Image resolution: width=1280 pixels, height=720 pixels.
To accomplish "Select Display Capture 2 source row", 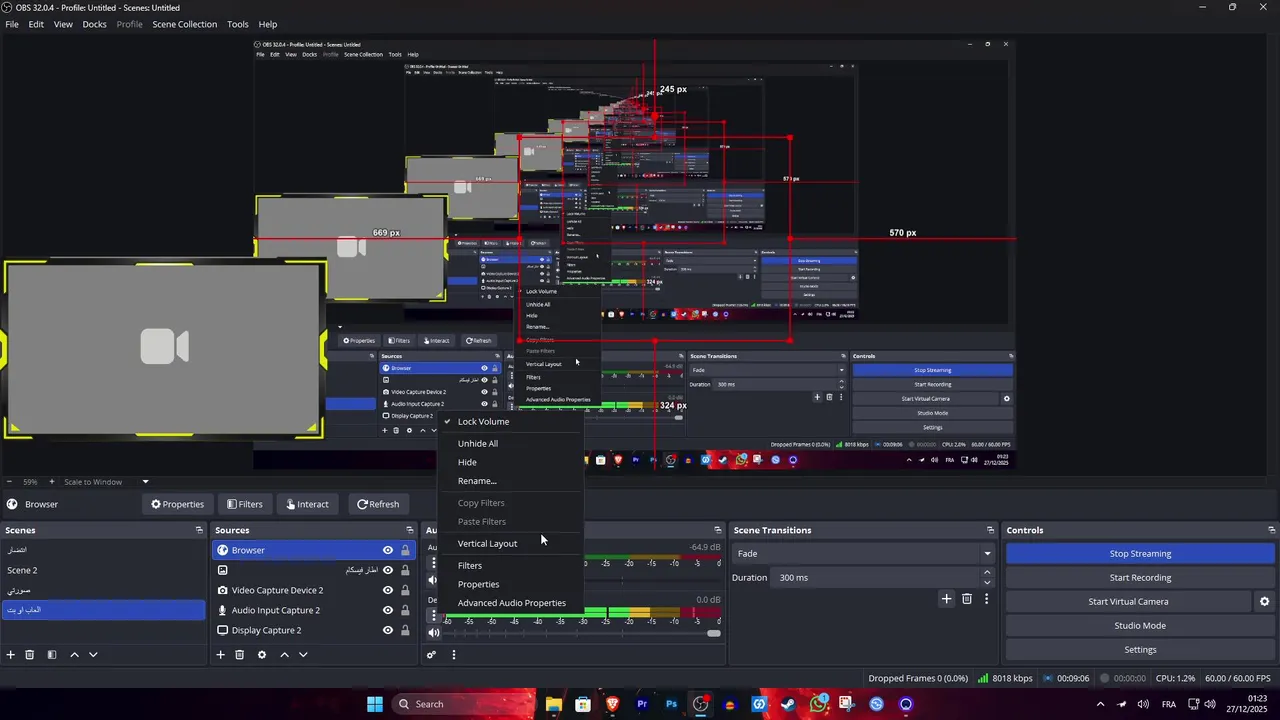I will (x=313, y=630).
